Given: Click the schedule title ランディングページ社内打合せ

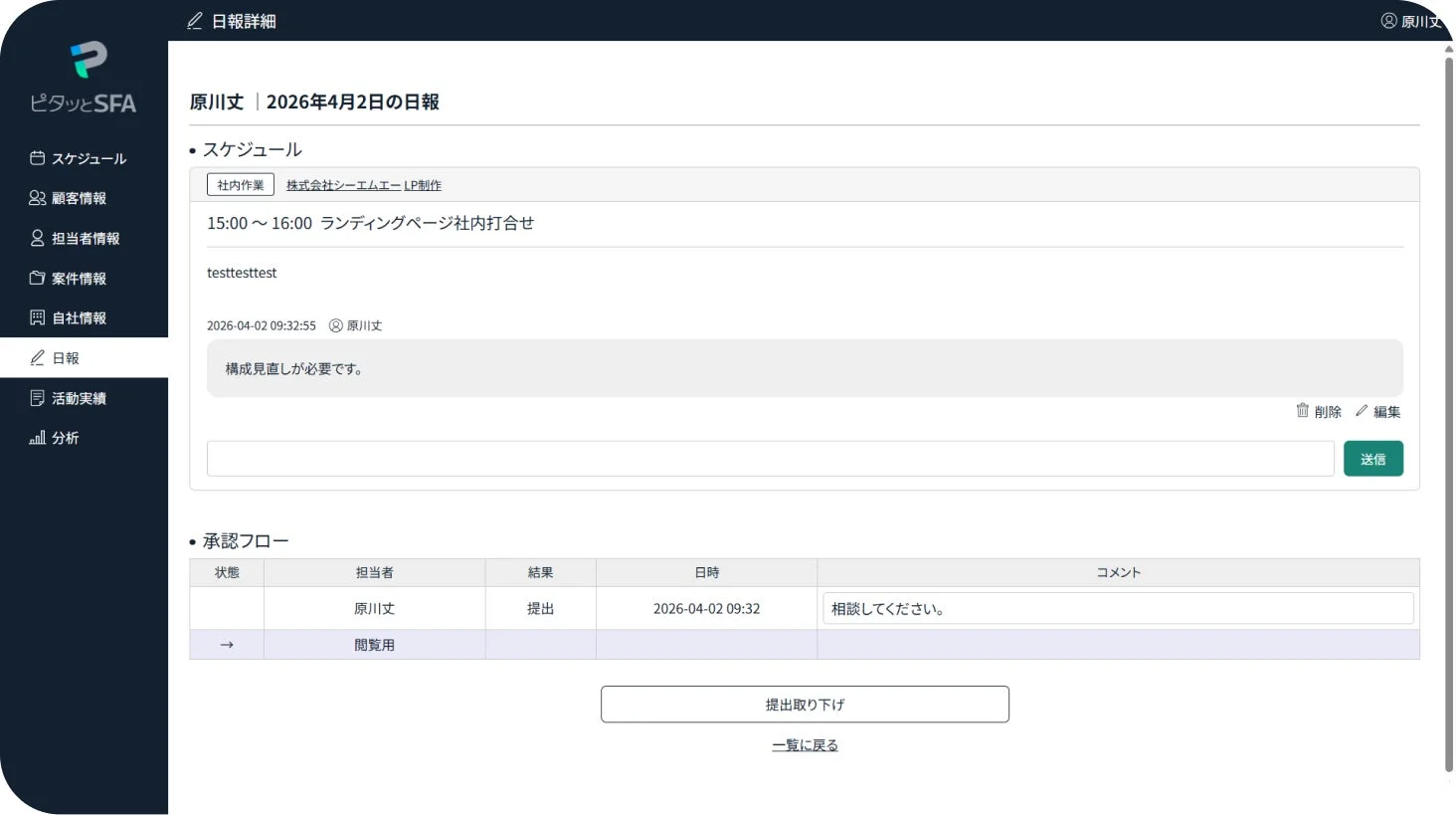Looking at the screenshot, I should pos(427,223).
